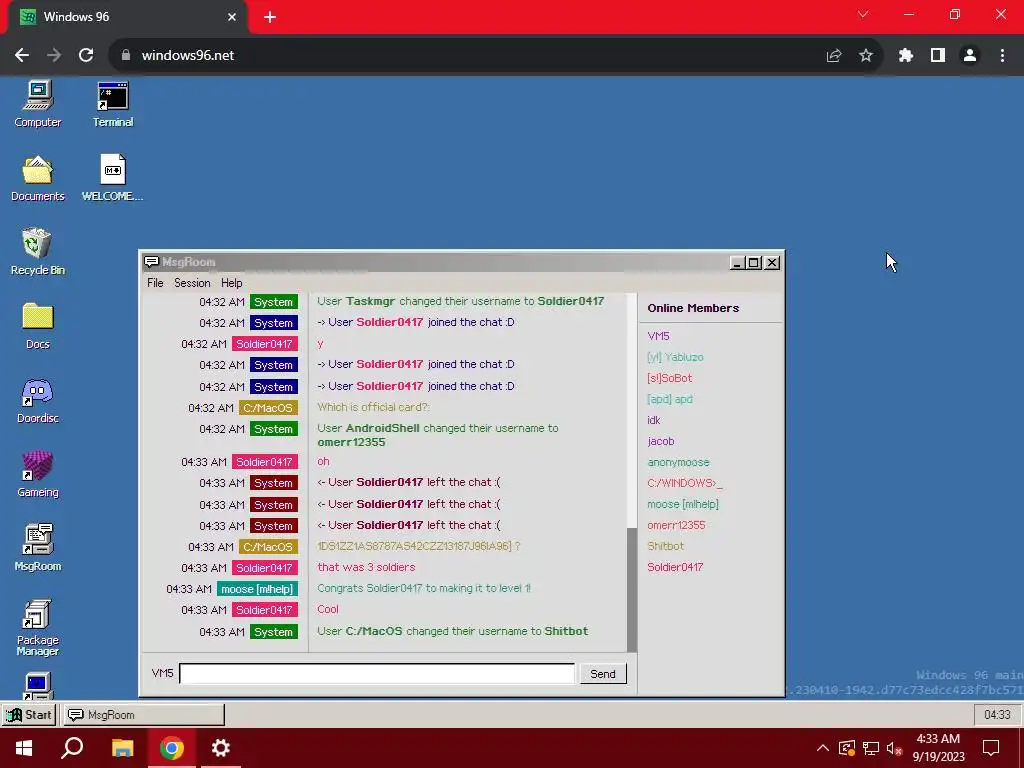This screenshot has width=1024, height=768.
Task: Select omerr12355 in Online Members list
Action: 676,524
